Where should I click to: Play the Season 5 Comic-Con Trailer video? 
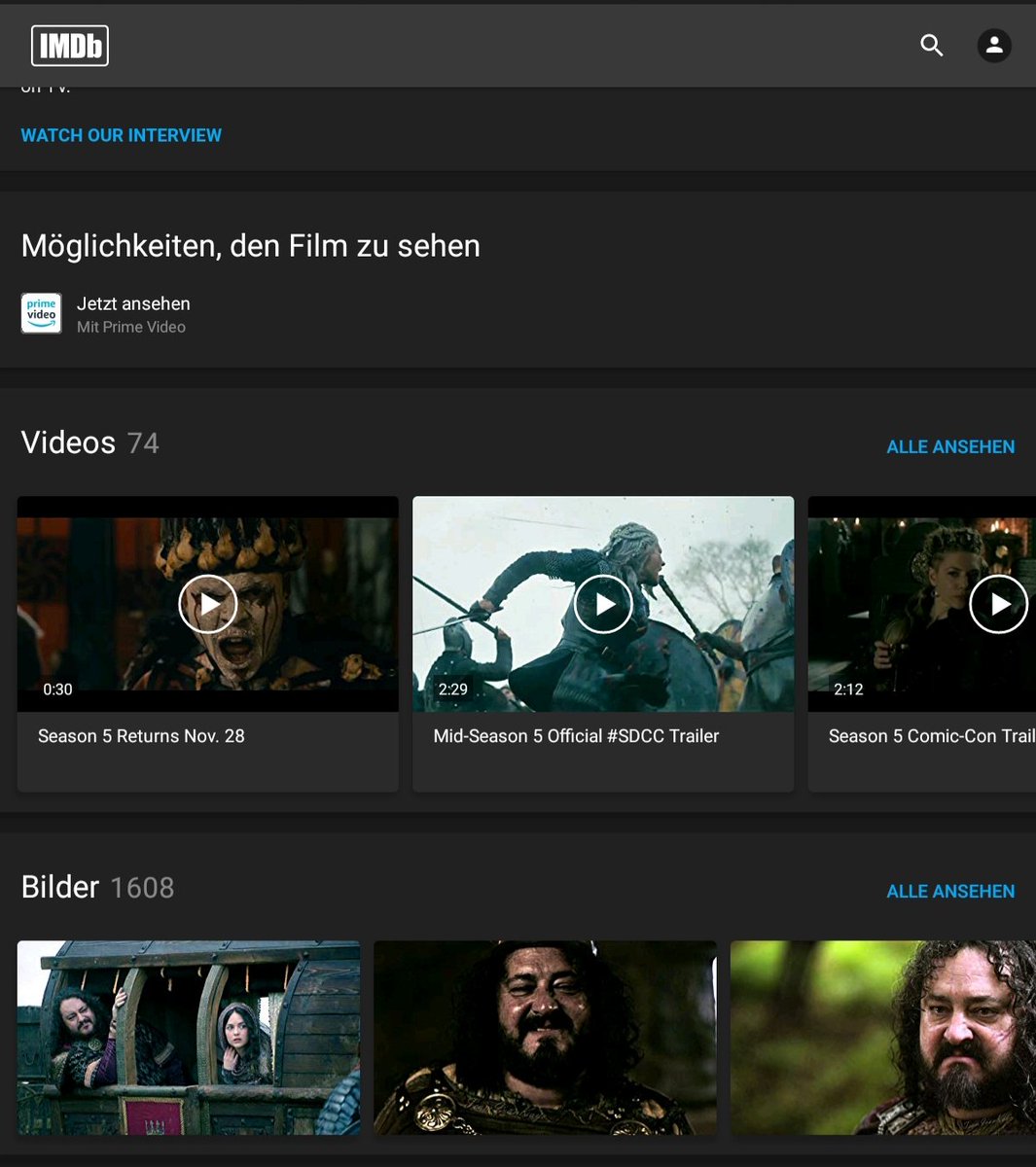(999, 604)
